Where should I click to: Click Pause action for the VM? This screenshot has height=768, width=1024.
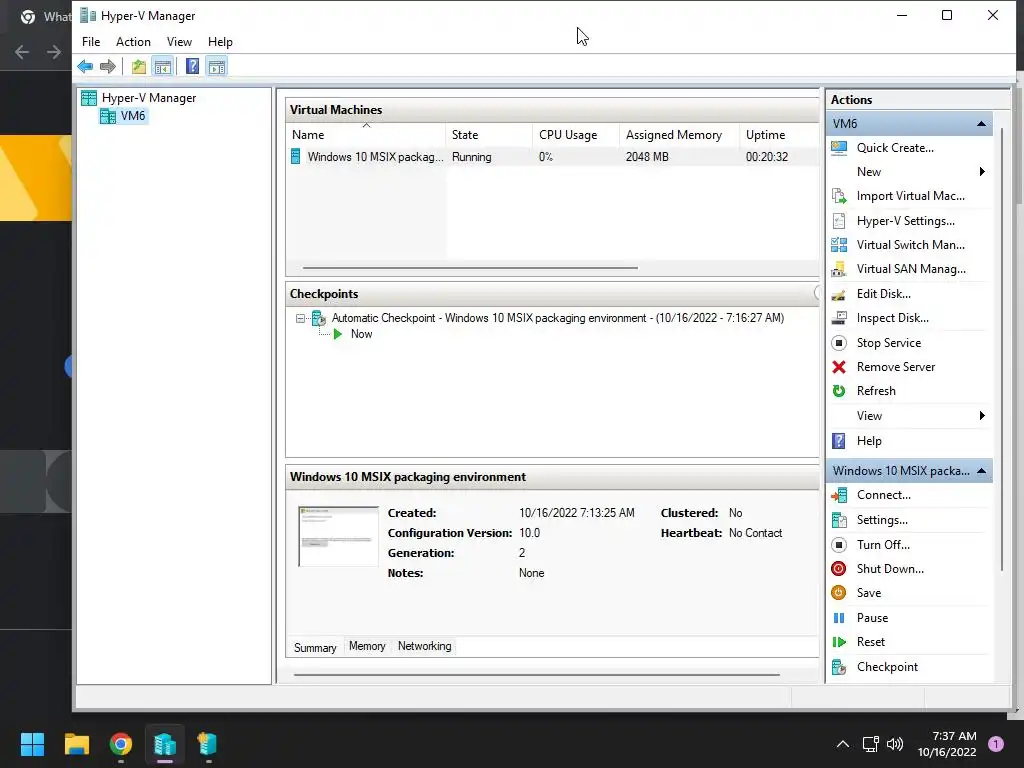tap(872, 618)
